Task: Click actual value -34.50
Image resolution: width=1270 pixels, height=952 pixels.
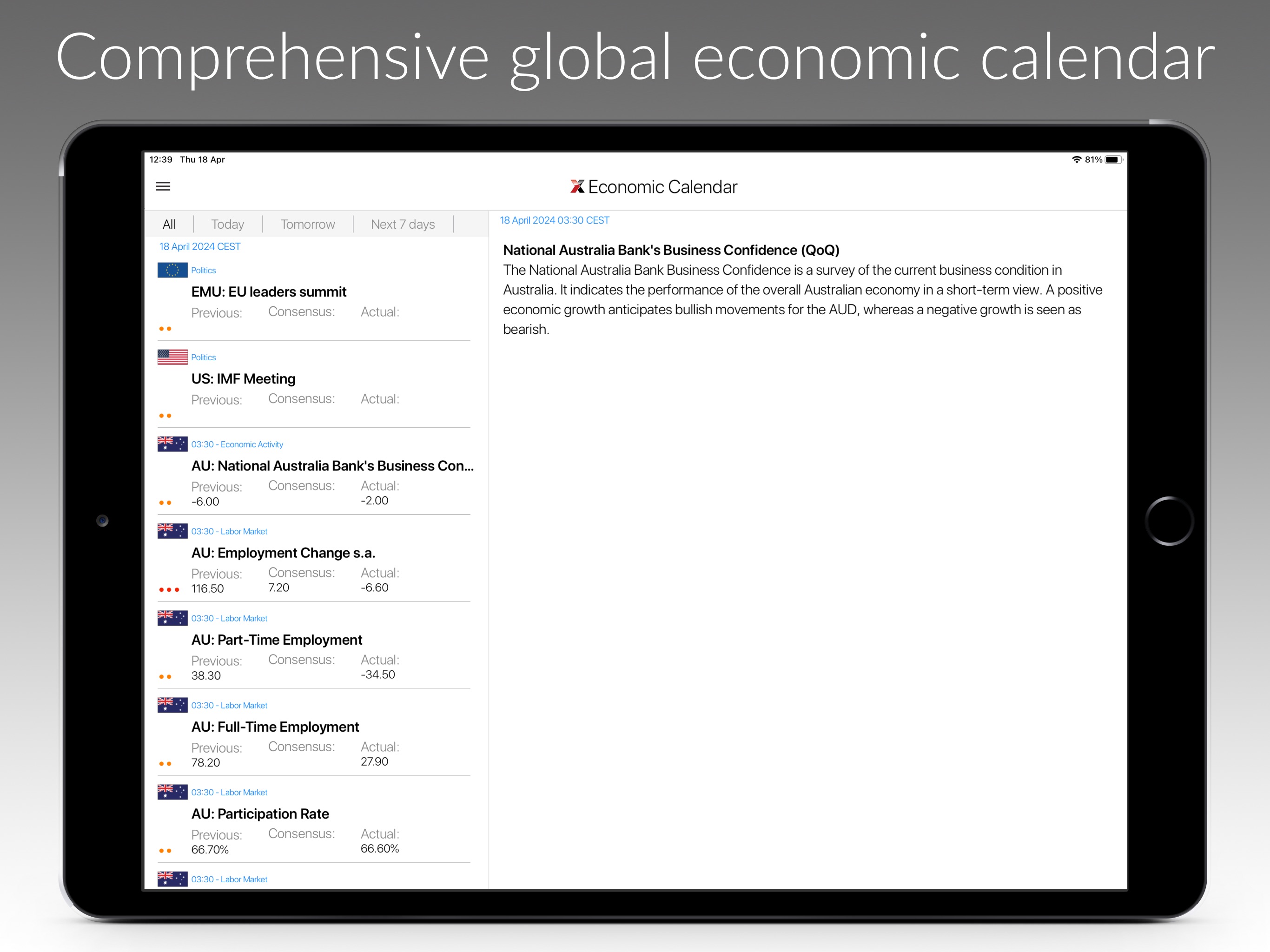Action: pos(378,674)
